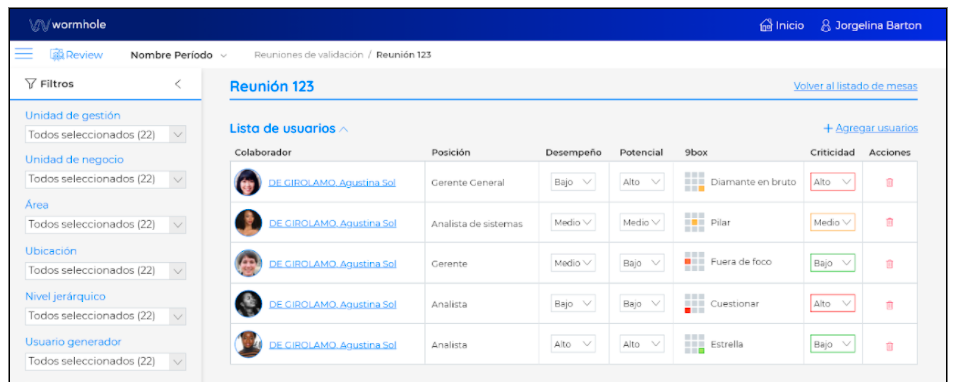Open Unidad de gestión filter dropdown

click(105, 134)
